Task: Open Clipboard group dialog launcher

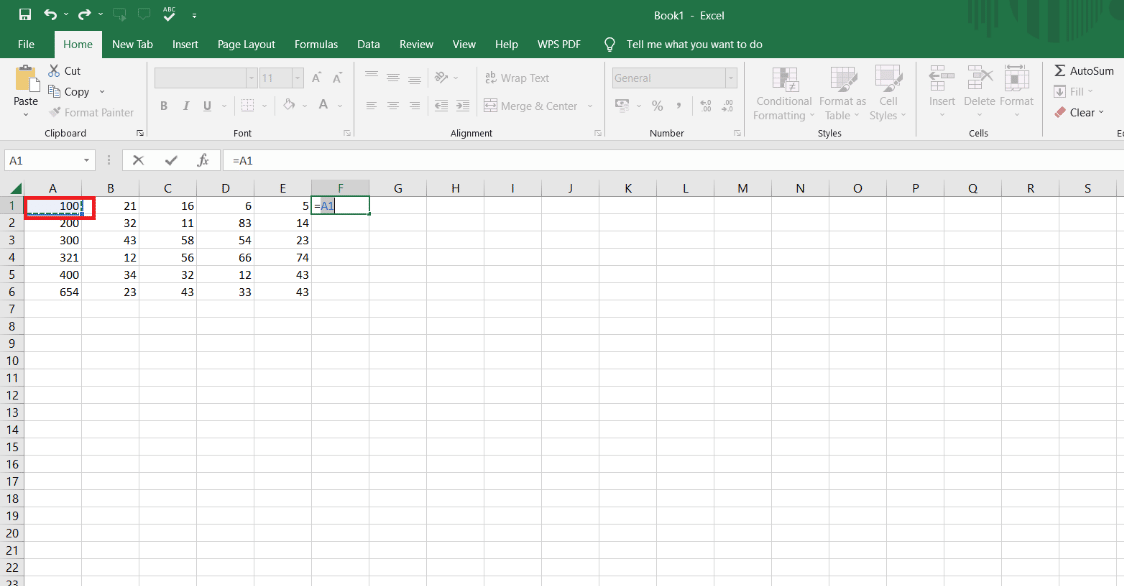Action: click(140, 133)
